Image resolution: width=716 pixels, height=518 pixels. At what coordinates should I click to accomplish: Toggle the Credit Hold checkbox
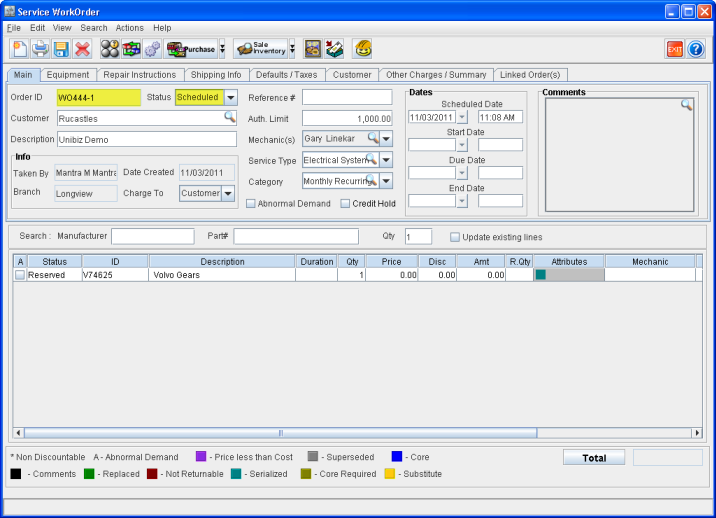pyautogui.click(x=345, y=204)
